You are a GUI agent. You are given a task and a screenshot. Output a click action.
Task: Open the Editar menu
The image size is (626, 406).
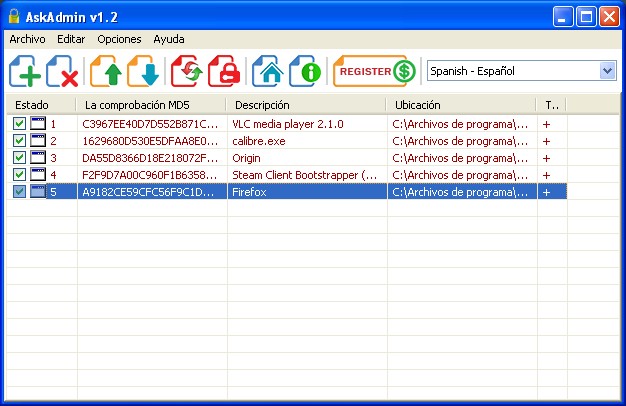pyautogui.click(x=71, y=39)
